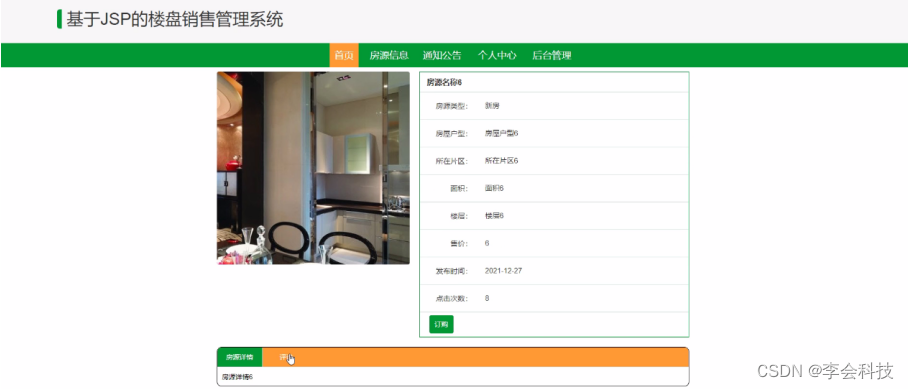Open 后台管理 navigation link
The width and height of the screenshot is (909, 389).
coord(552,56)
